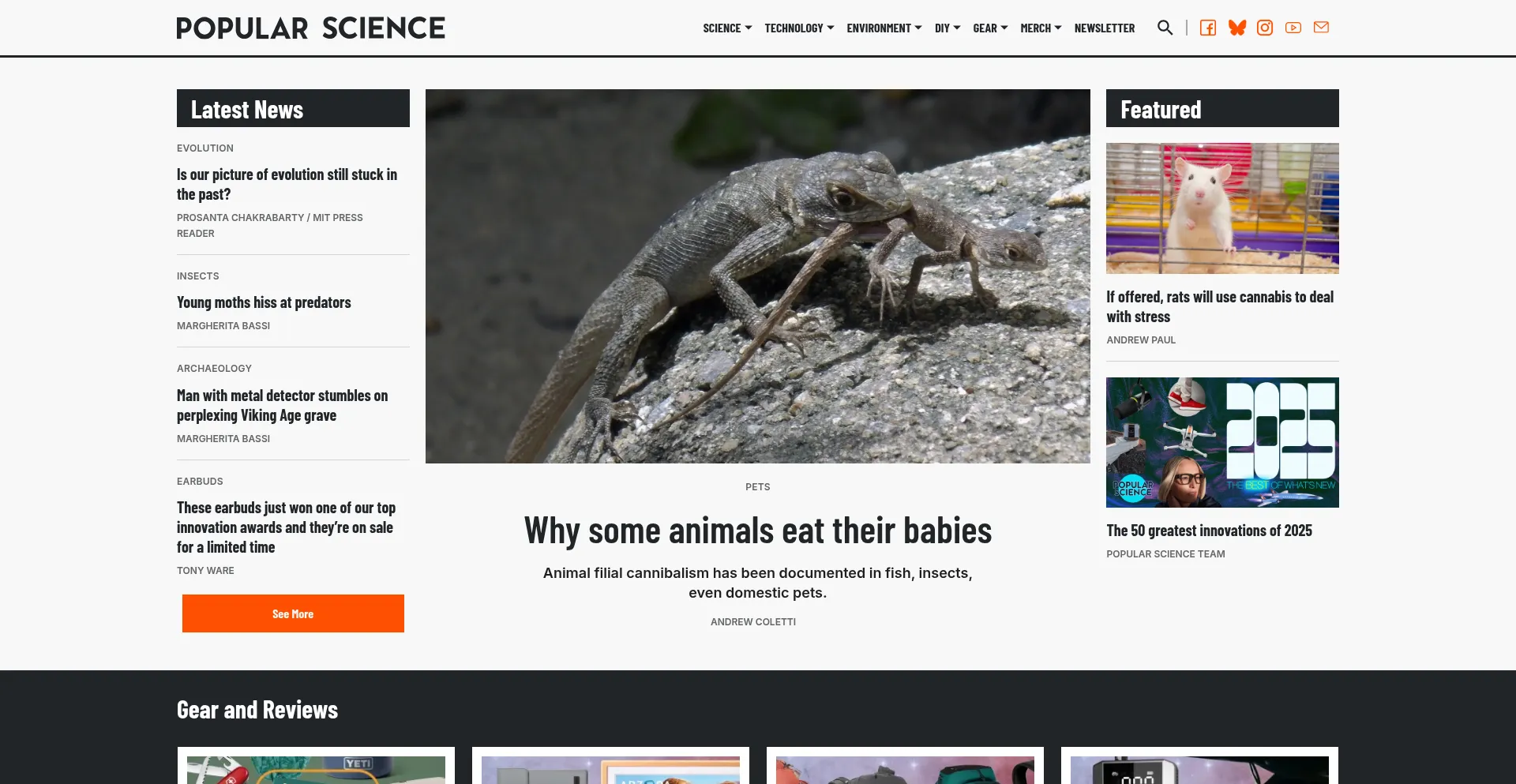Visit the Instagram profile
This screenshot has height=784, width=1516.
point(1264,28)
